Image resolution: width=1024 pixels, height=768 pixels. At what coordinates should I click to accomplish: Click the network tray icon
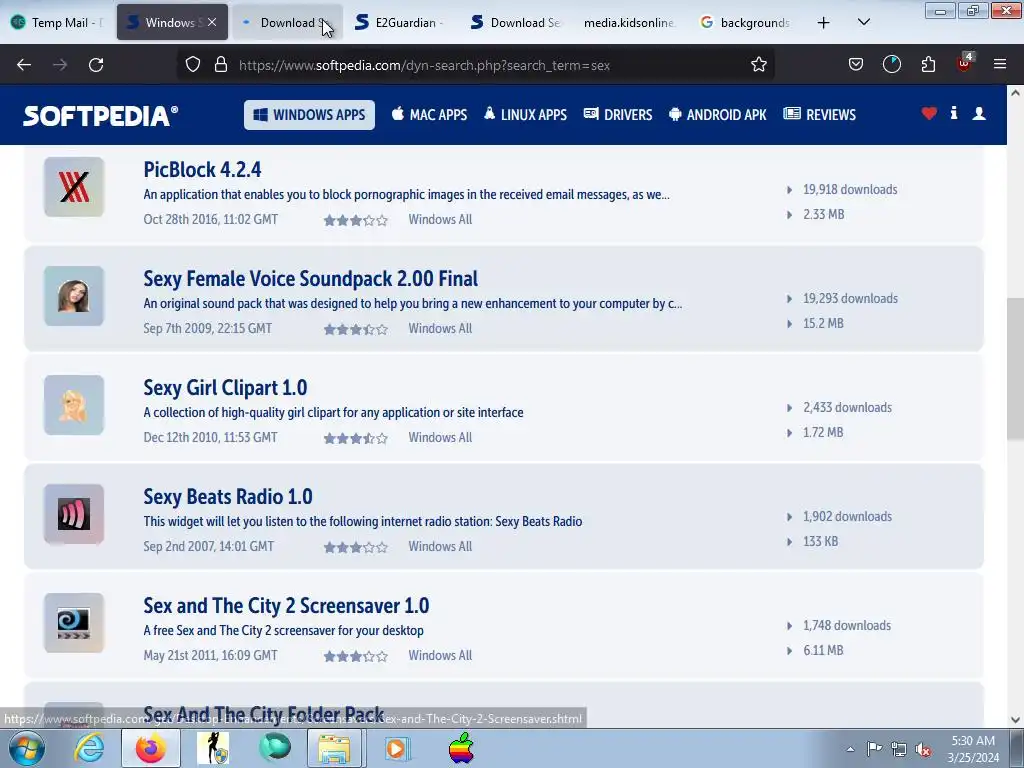click(899, 749)
